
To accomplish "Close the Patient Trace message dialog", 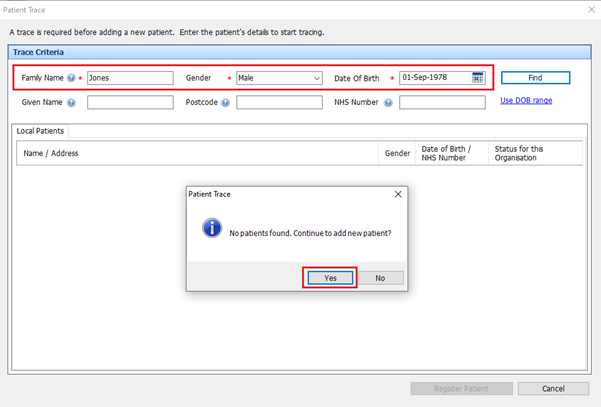I will pyautogui.click(x=397, y=194).
